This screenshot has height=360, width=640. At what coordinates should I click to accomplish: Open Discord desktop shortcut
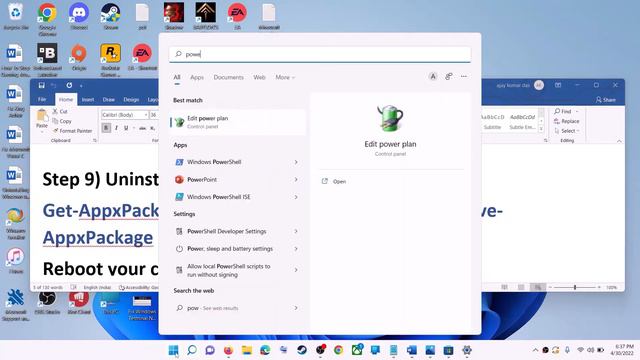click(79, 16)
